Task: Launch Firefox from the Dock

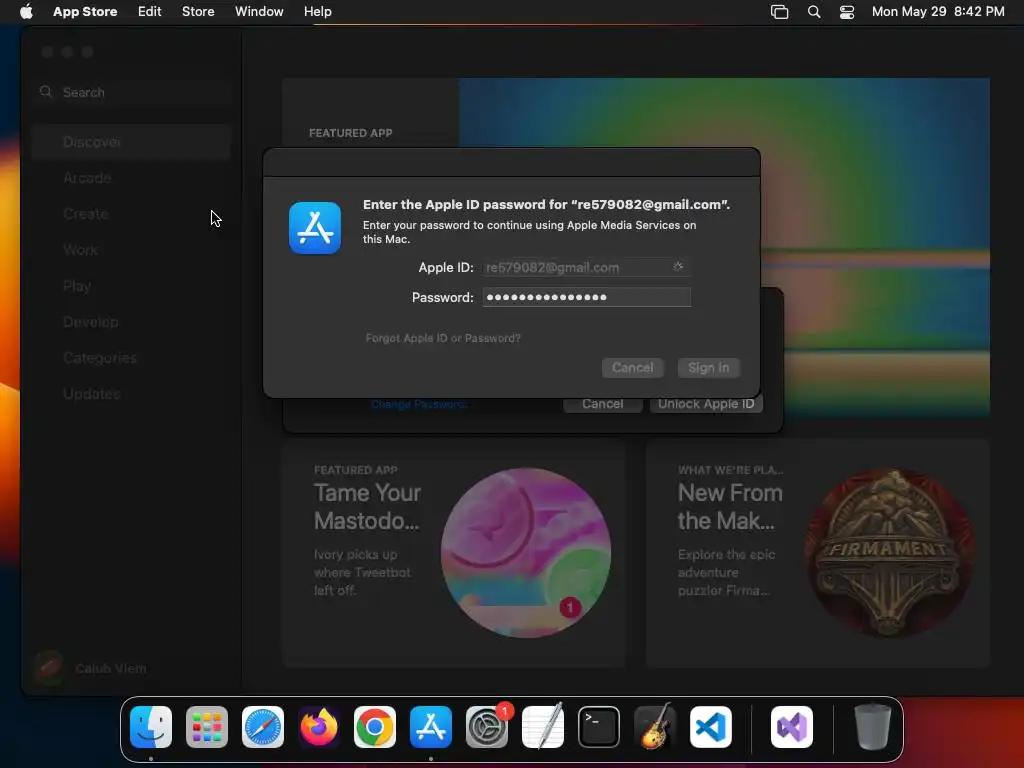Action: (319, 727)
